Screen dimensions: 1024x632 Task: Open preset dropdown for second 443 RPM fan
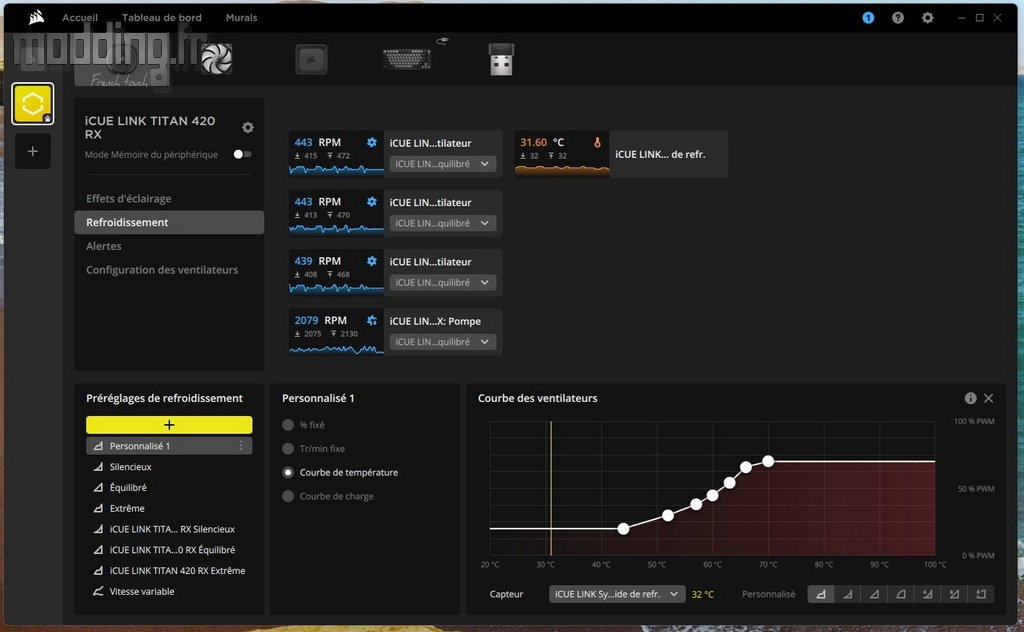(442, 223)
